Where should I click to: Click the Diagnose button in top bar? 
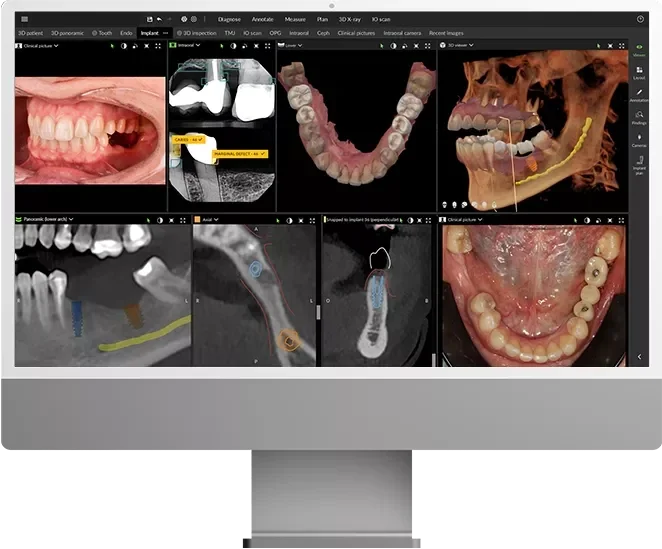pos(229,19)
